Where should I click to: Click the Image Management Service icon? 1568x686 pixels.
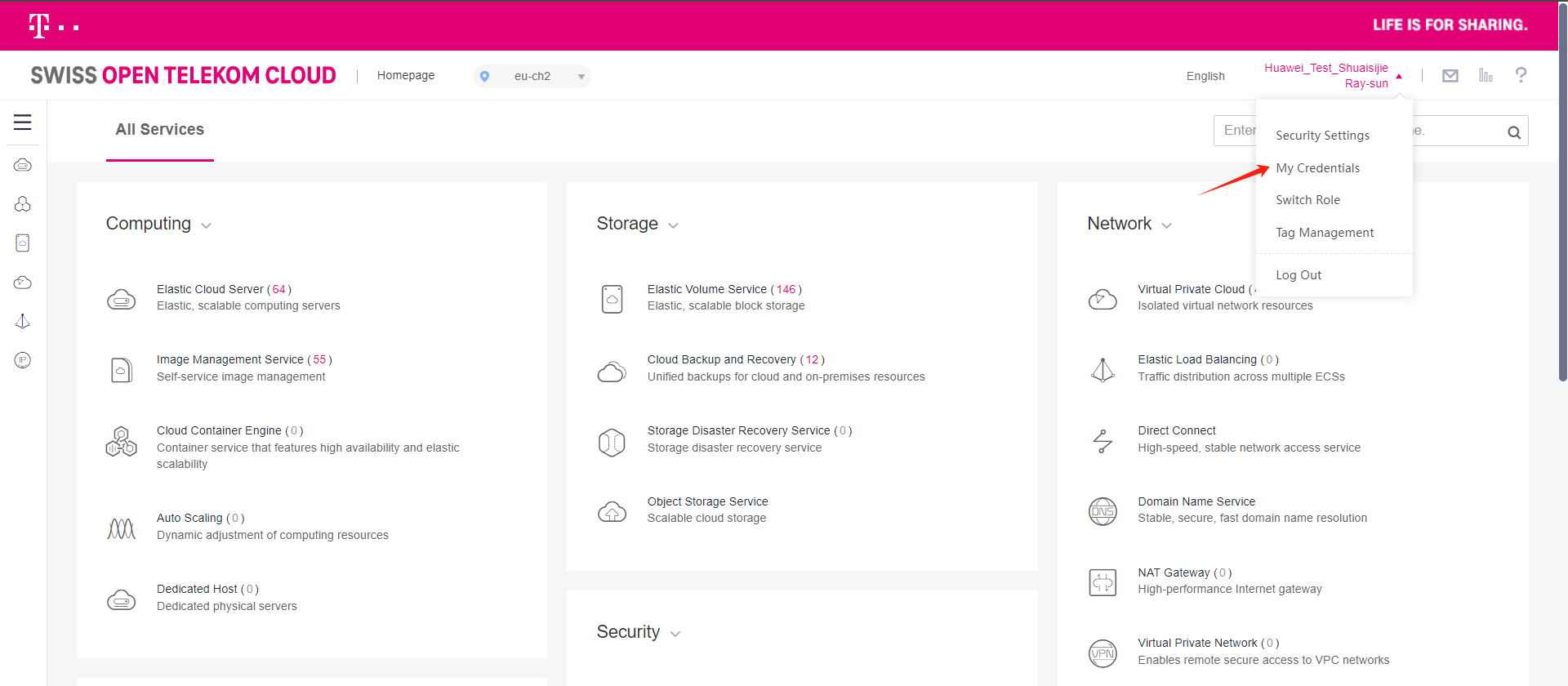point(122,370)
